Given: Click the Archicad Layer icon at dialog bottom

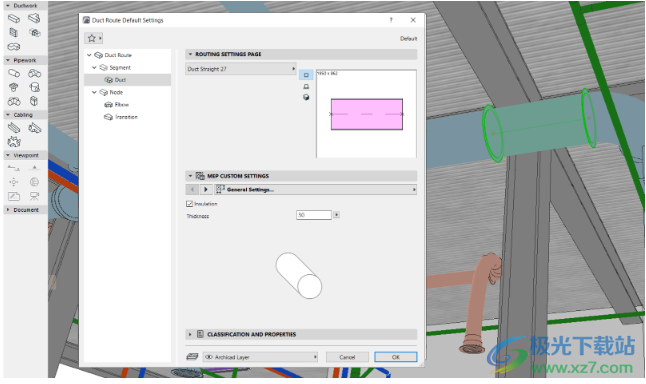Looking at the screenshot, I should point(192,356).
